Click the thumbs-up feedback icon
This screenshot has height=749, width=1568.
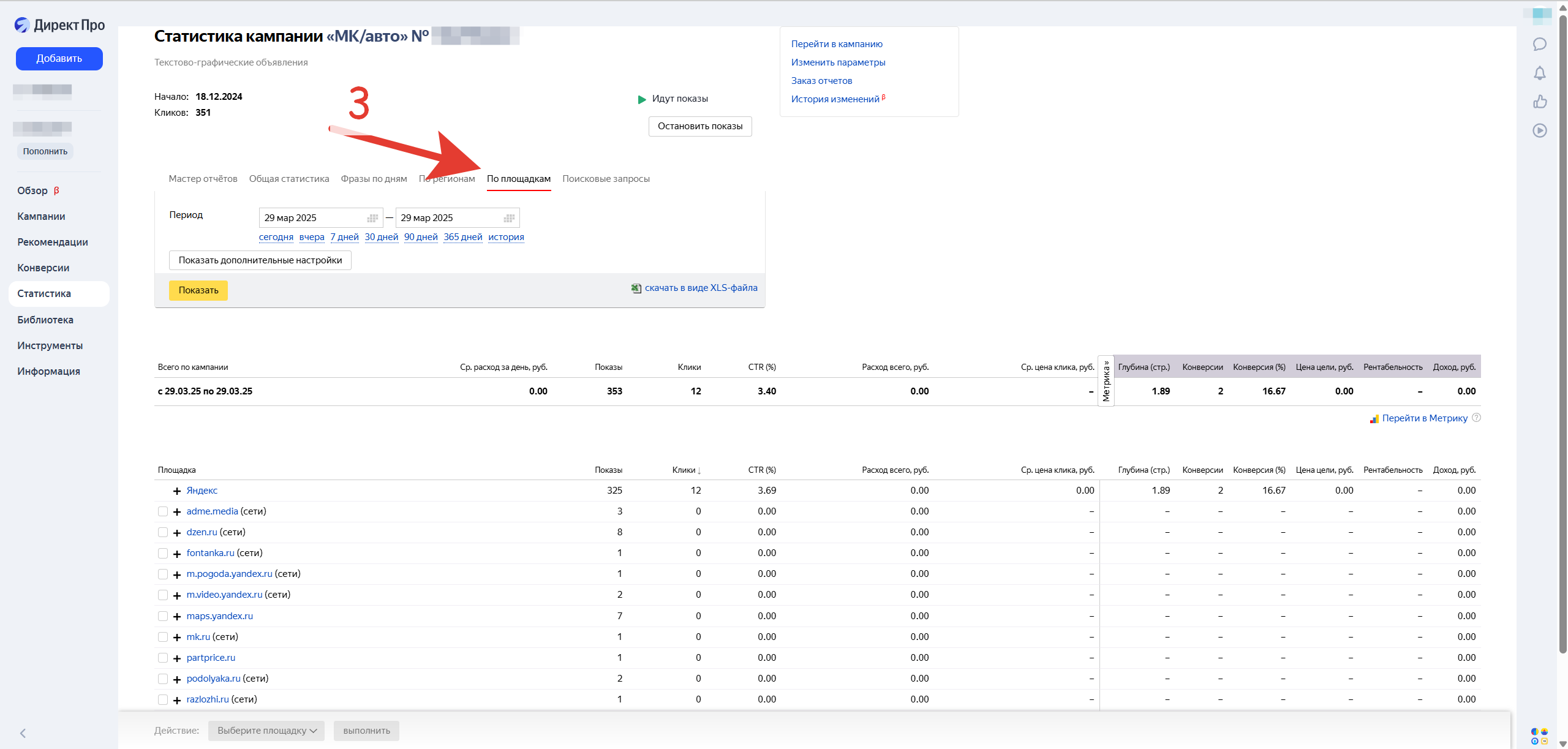pyautogui.click(x=1539, y=102)
